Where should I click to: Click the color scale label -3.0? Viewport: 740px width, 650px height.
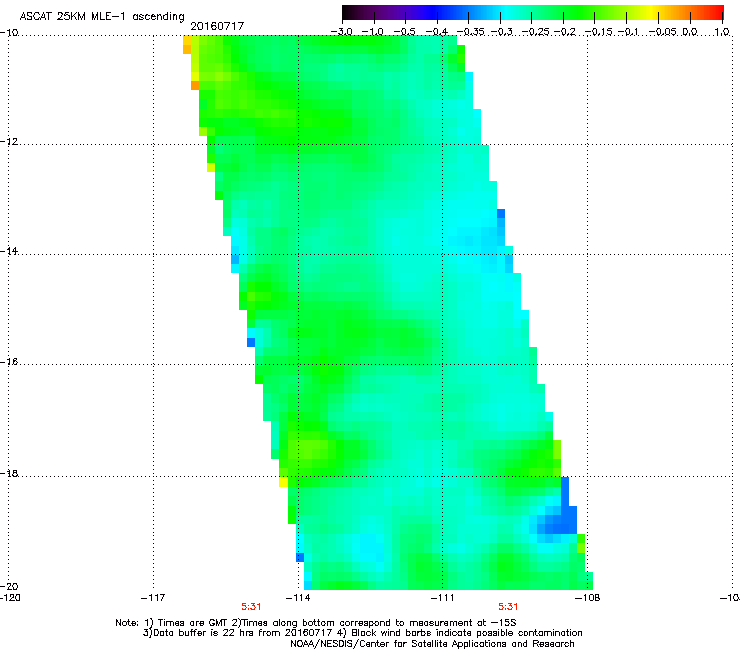click(x=341, y=32)
